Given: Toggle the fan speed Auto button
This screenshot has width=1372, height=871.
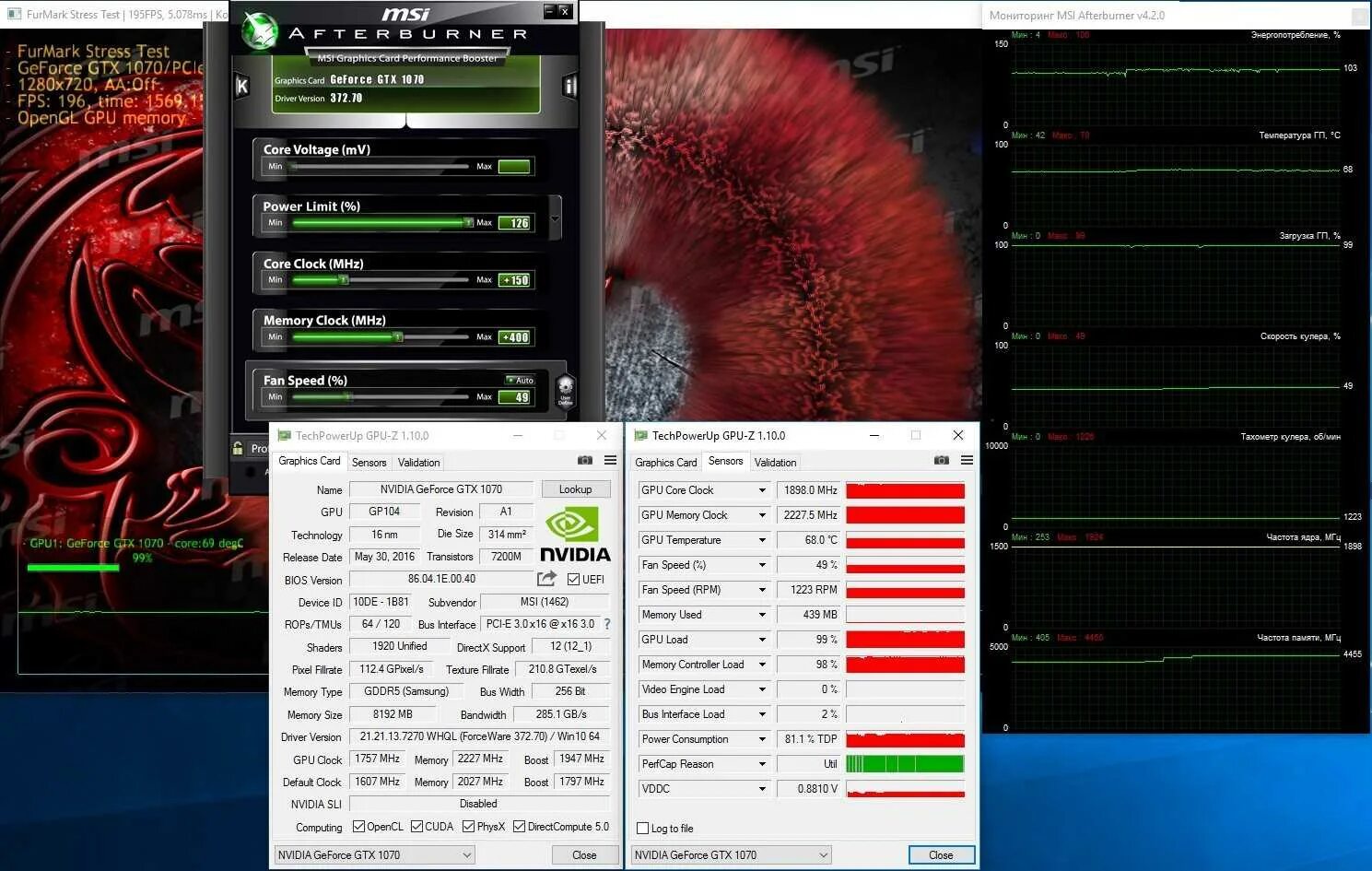Looking at the screenshot, I should tap(521, 380).
